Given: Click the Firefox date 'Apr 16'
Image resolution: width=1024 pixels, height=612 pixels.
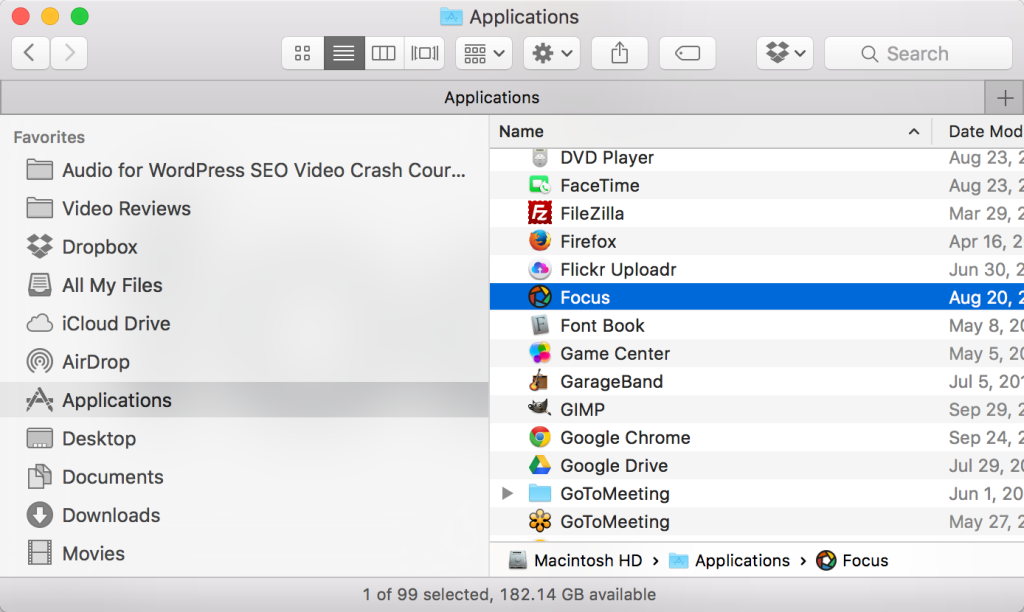Looking at the screenshot, I should [x=986, y=242].
